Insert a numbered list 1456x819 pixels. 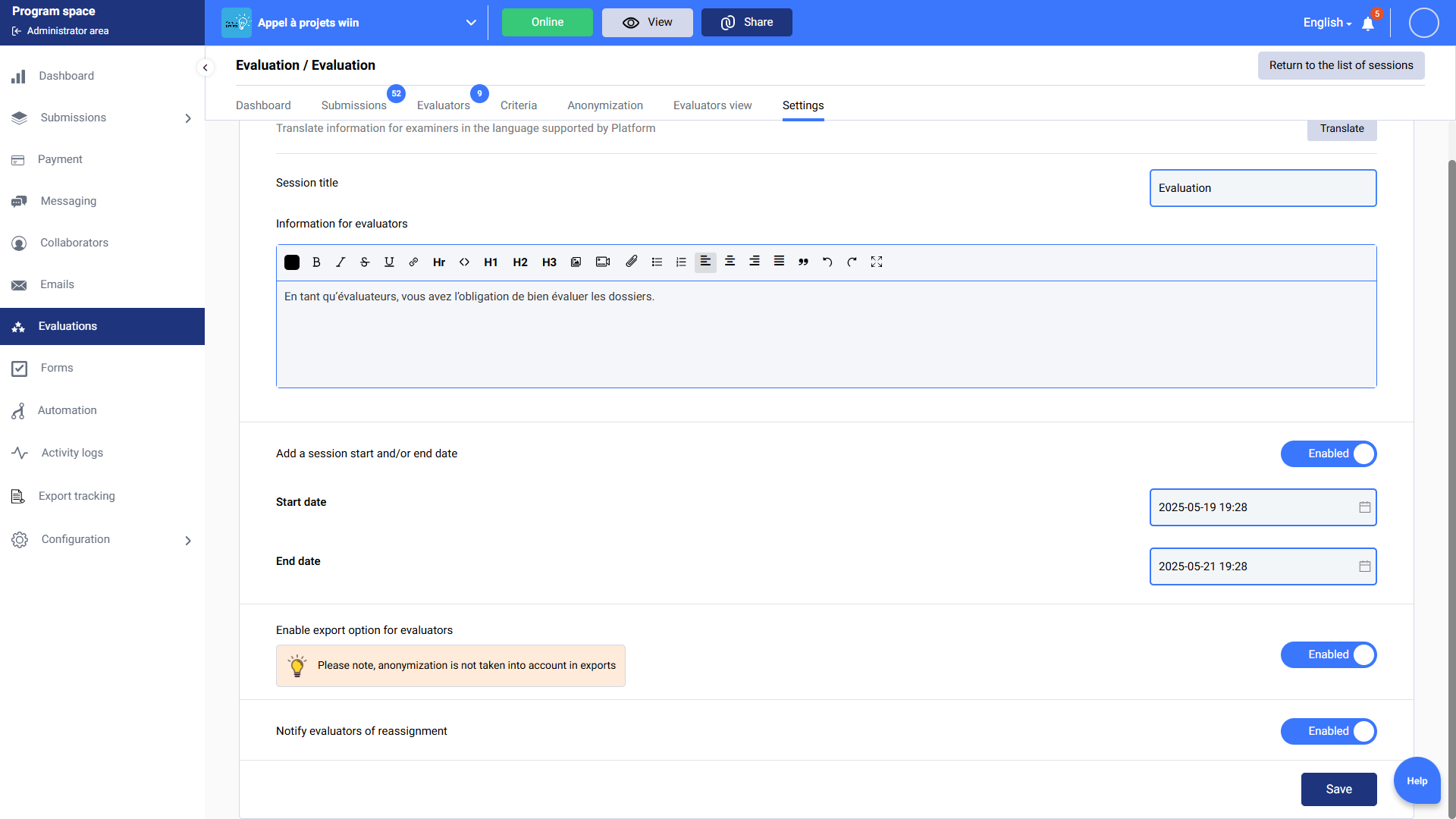[x=681, y=262]
